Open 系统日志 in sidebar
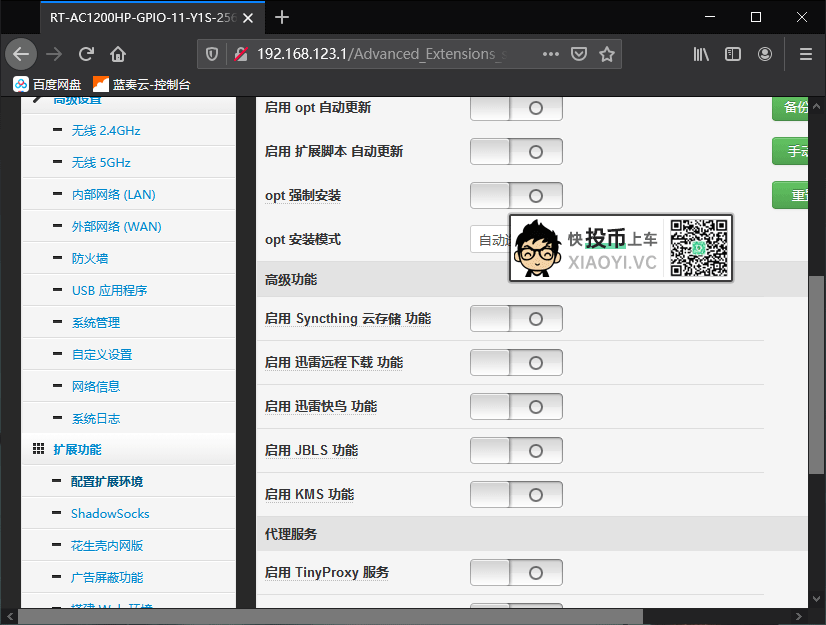826x625 pixels. click(x=96, y=419)
